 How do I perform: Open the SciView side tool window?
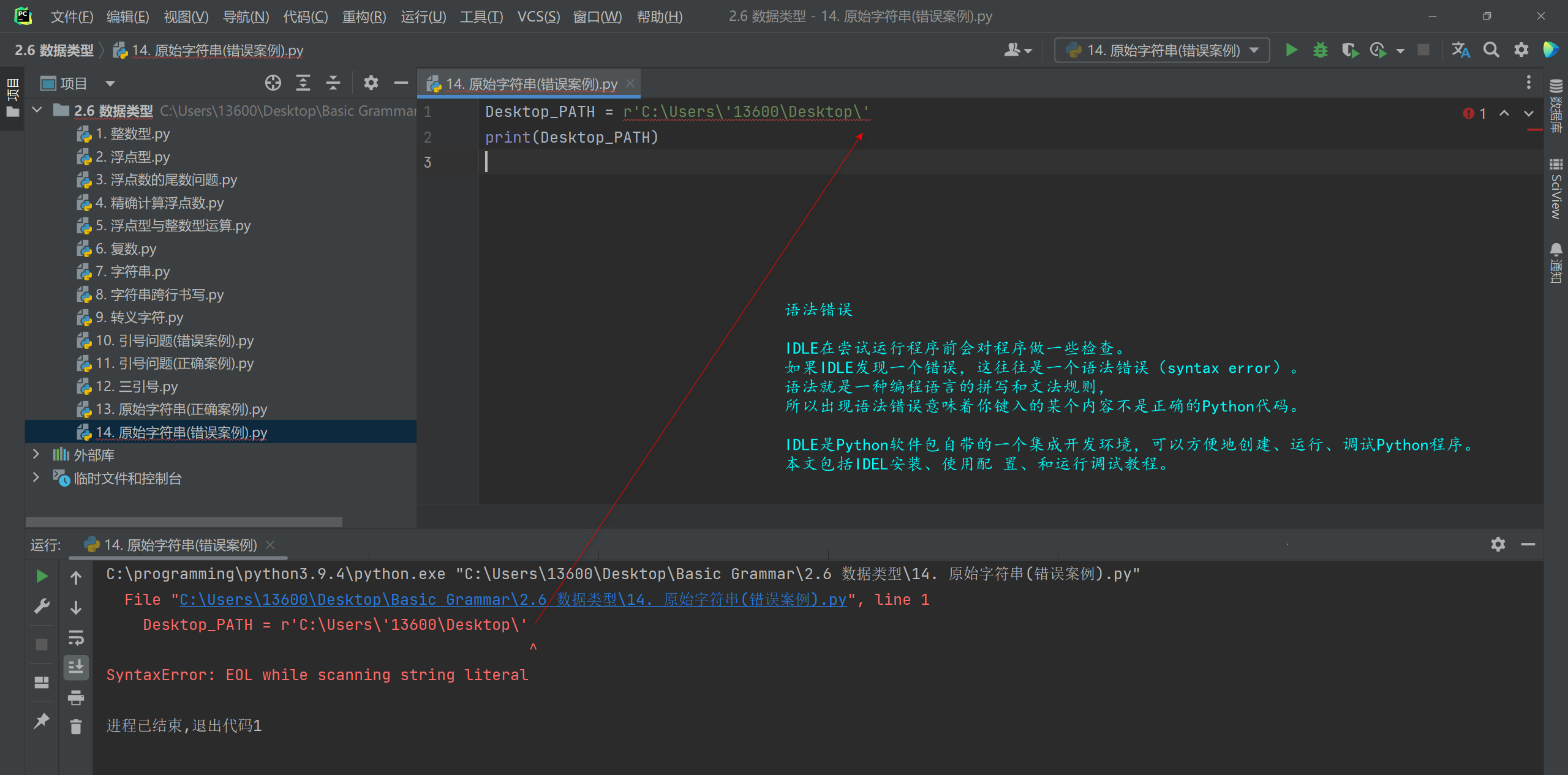pyautogui.click(x=1556, y=189)
